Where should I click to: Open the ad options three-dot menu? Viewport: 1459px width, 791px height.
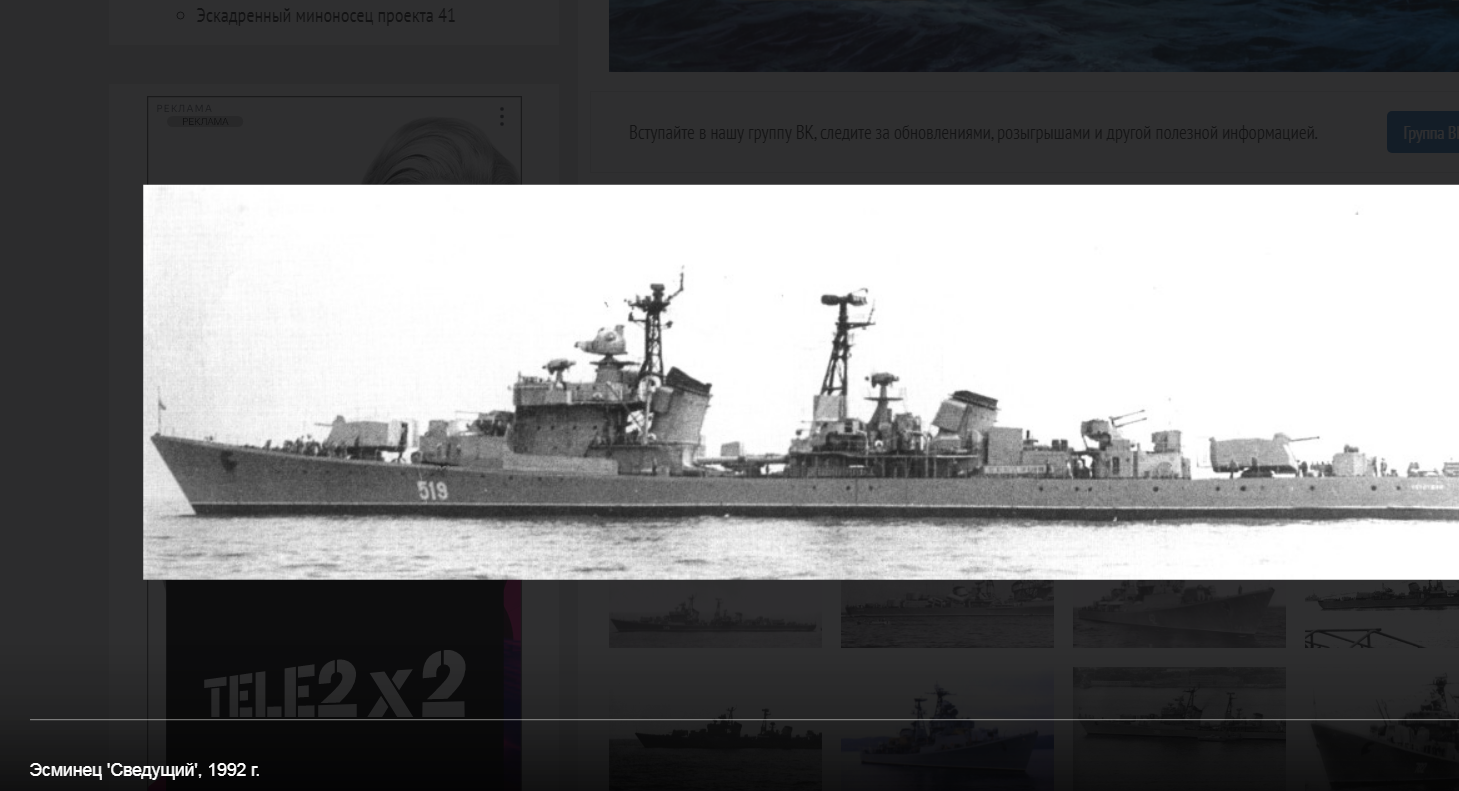[501, 117]
